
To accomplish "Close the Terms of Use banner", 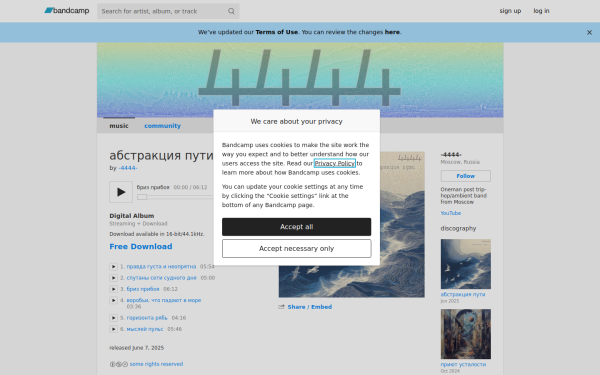I will [589, 33].
